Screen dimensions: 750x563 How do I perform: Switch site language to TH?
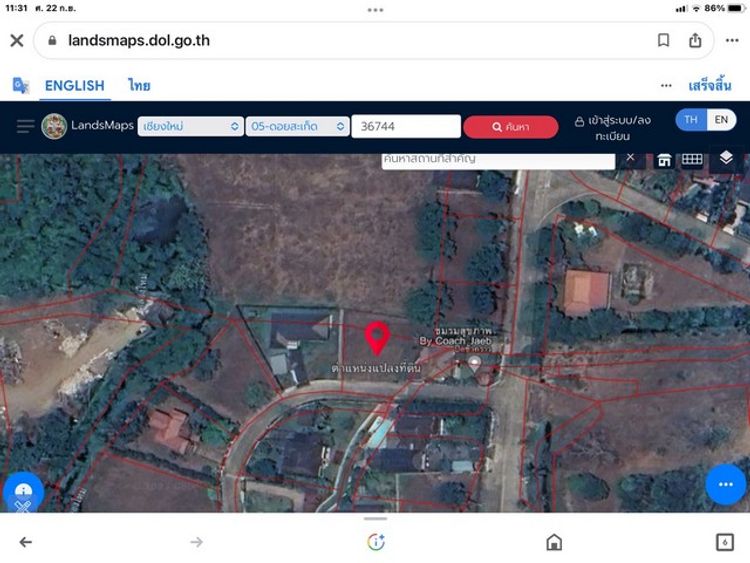[691, 120]
